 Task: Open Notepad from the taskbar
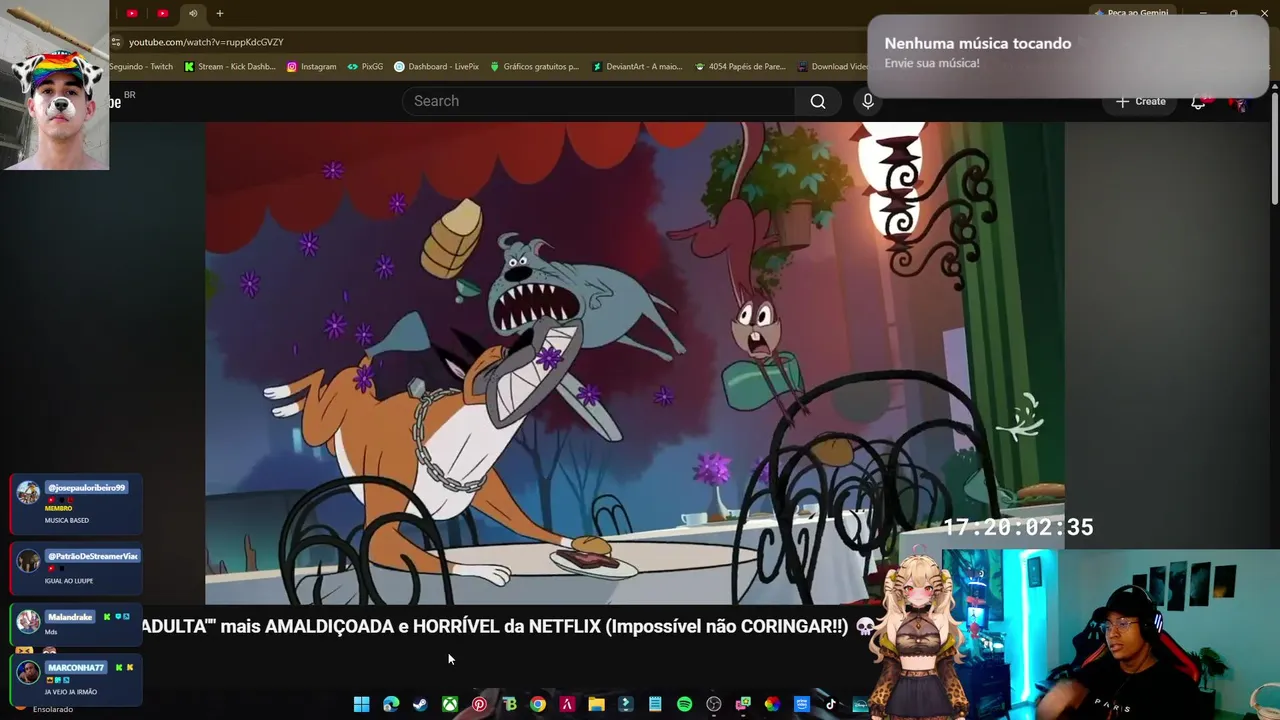tap(655, 704)
